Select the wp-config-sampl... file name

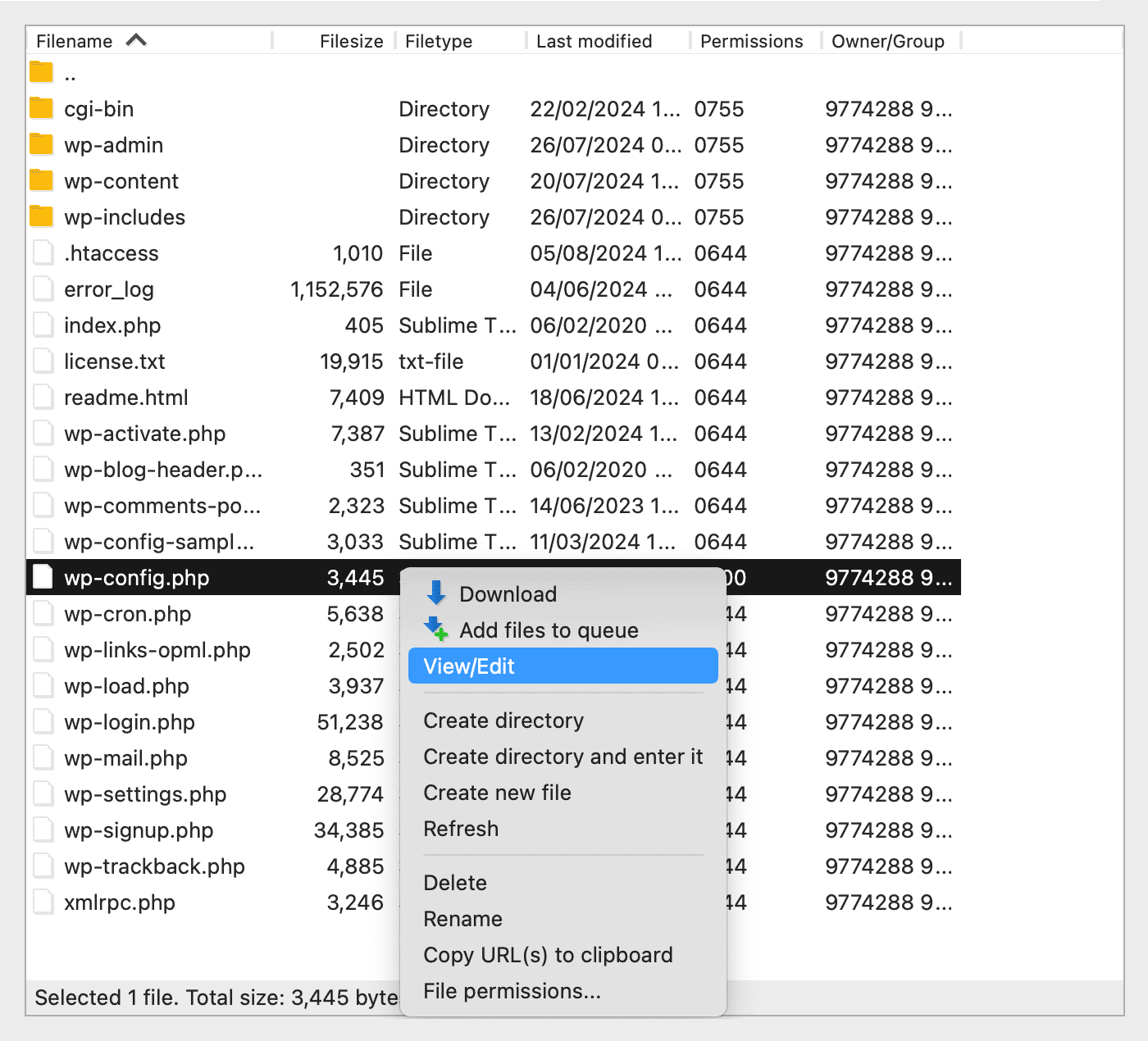[159, 542]
